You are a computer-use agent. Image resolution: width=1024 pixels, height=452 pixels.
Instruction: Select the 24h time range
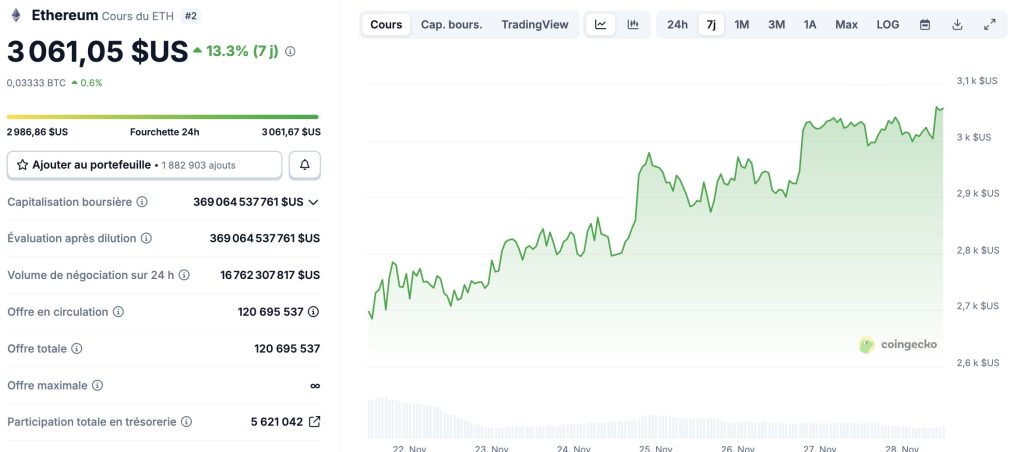[x=677, y=25]
